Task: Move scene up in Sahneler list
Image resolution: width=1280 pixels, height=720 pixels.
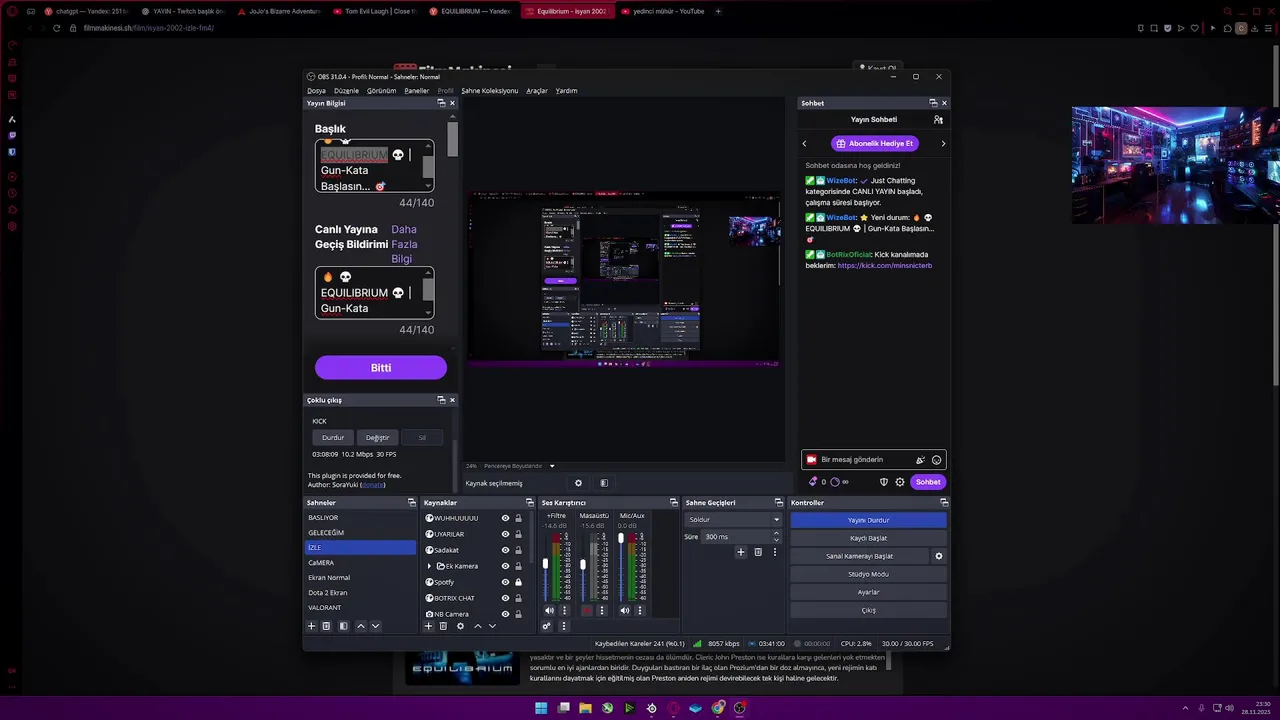Action: (x=361, y=626)
